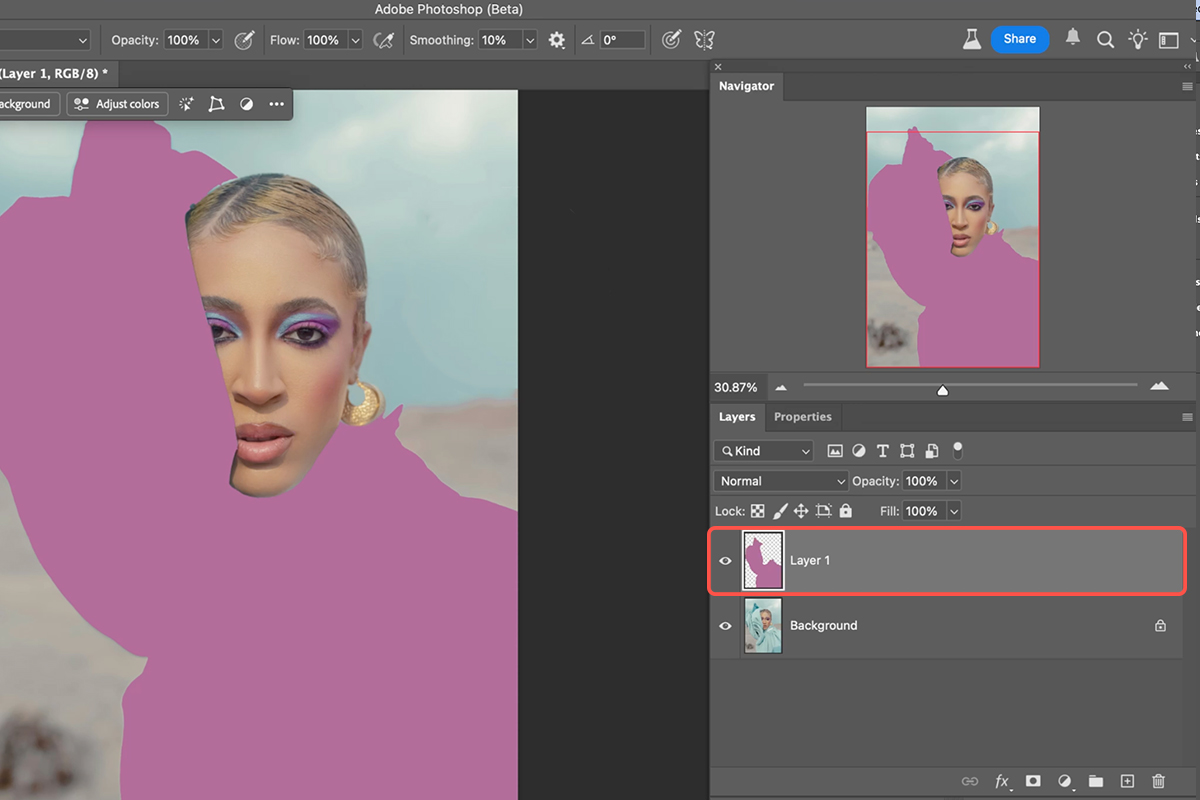This screenshot has height=800, width=1200.
Task: Select the Navigator panel tab
Action: (746, 86)
